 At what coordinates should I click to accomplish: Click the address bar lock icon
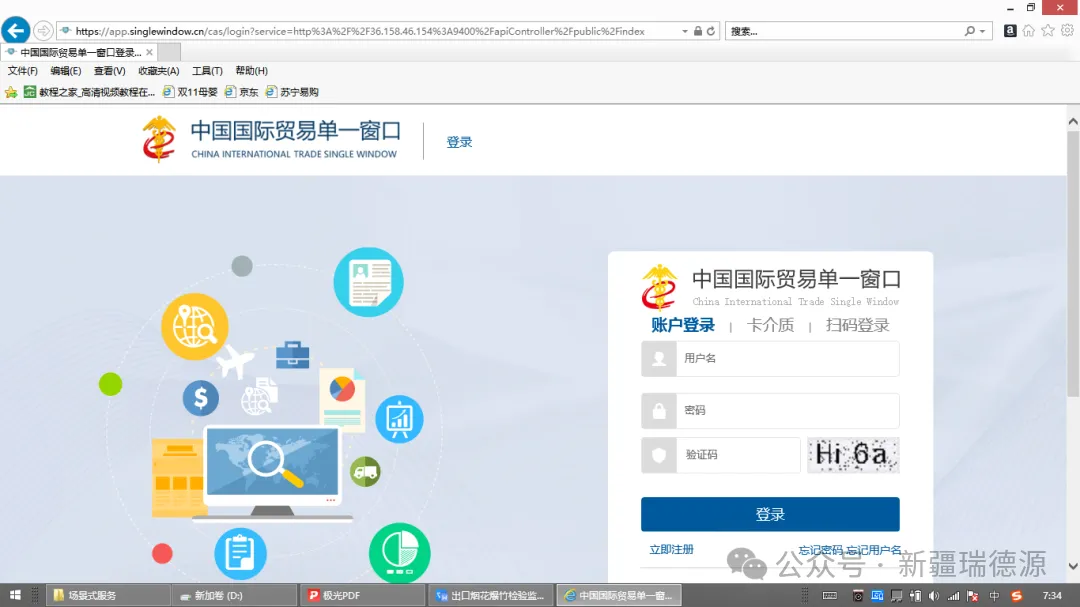point(698,31)
